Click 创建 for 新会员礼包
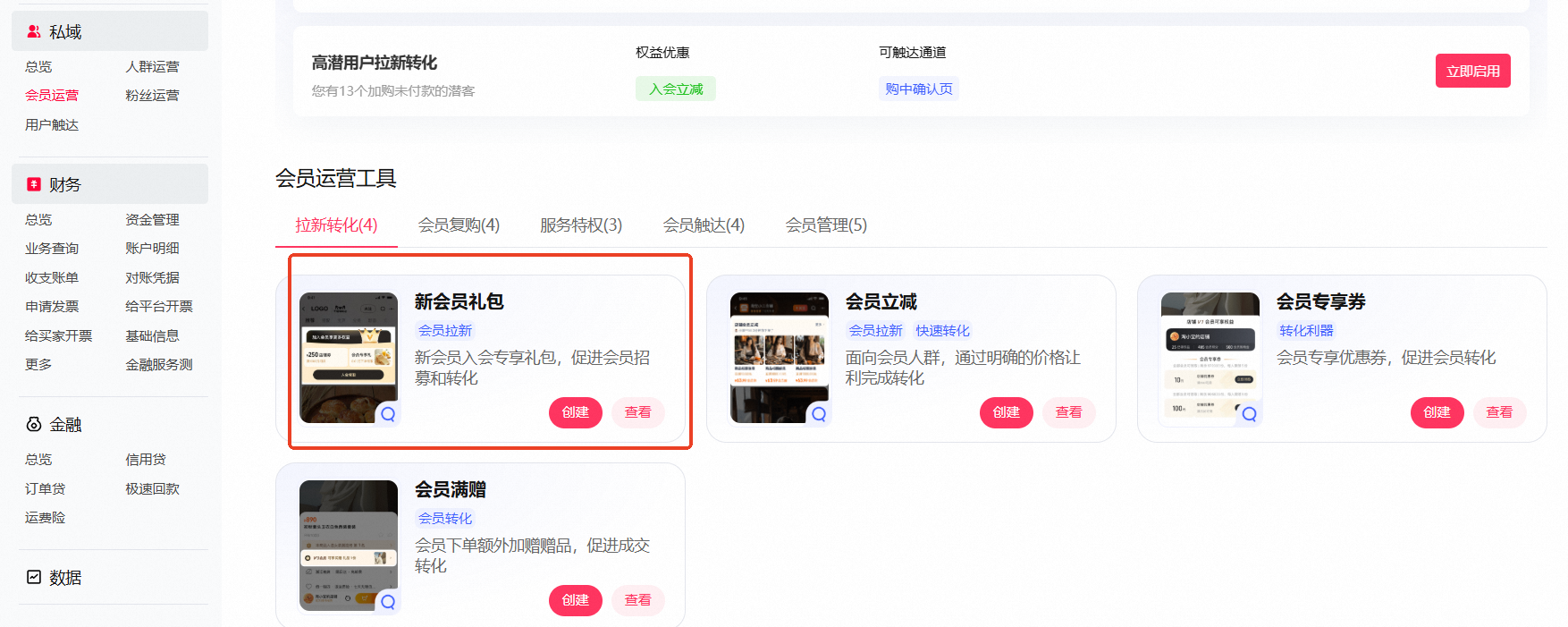Image resolution: width=1568 pixels, height=627 pixels. pyautogui.click(x=576, y=412)
